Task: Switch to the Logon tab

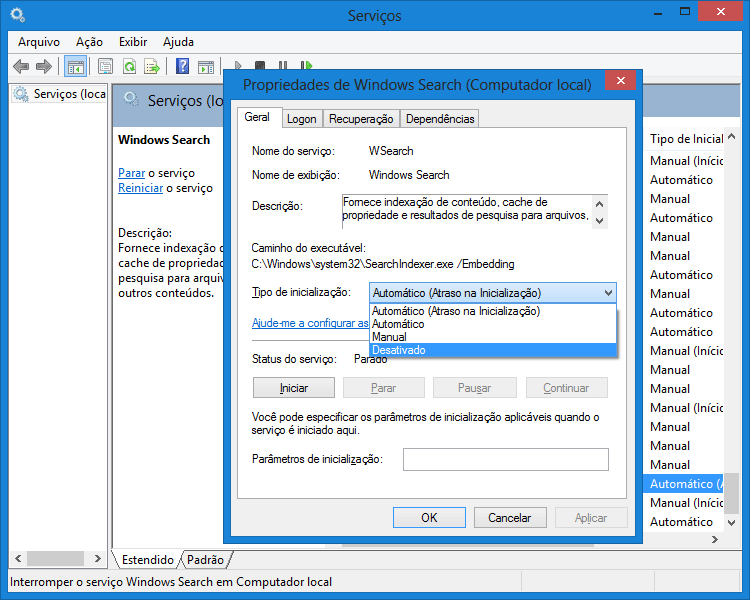Action: (x=301, y=119)
